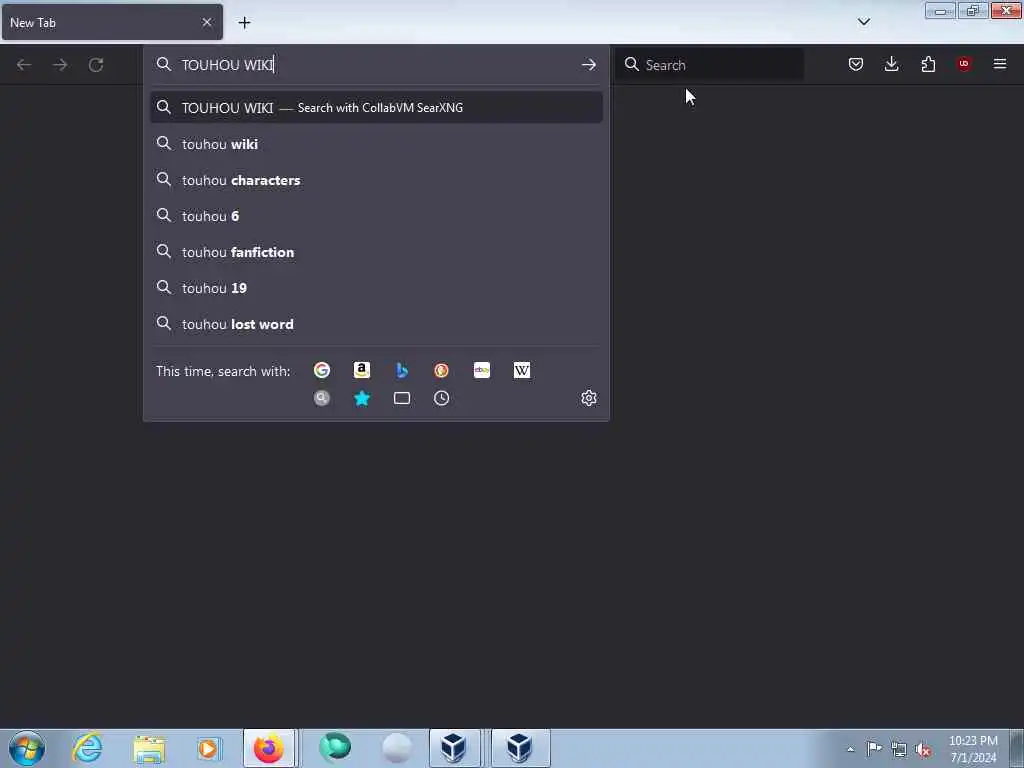This screenshot has height=768, width=1024.
Task: Select the New Tab tab
Action: 112,22
